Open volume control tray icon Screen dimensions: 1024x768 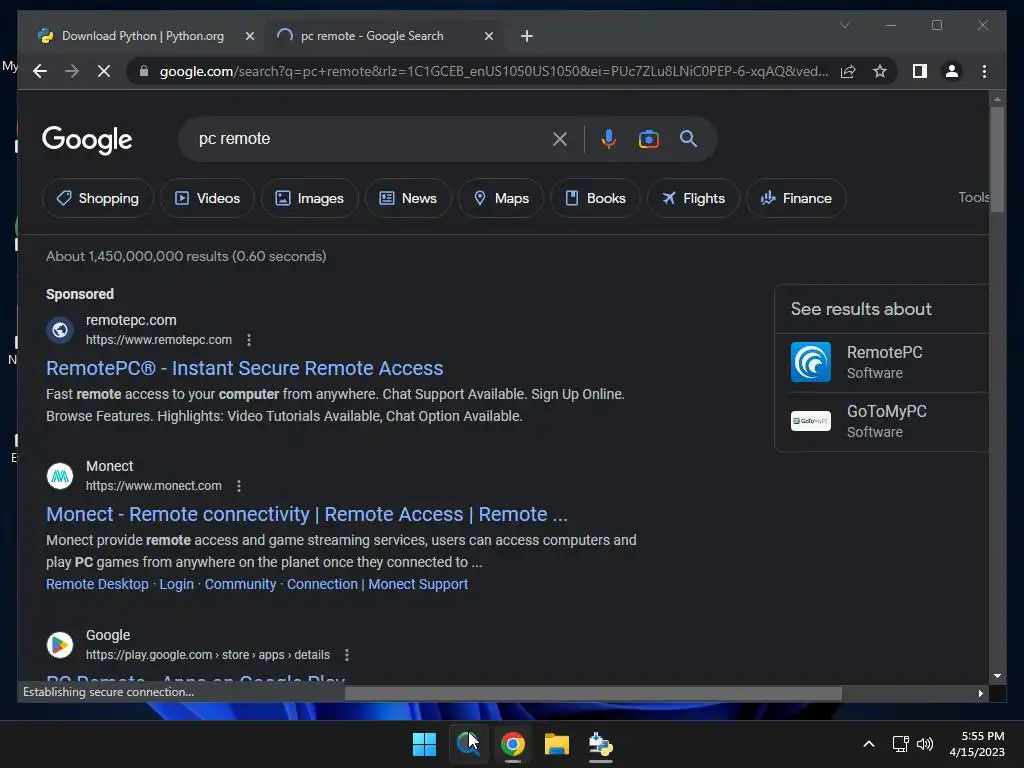pos(925,744)
